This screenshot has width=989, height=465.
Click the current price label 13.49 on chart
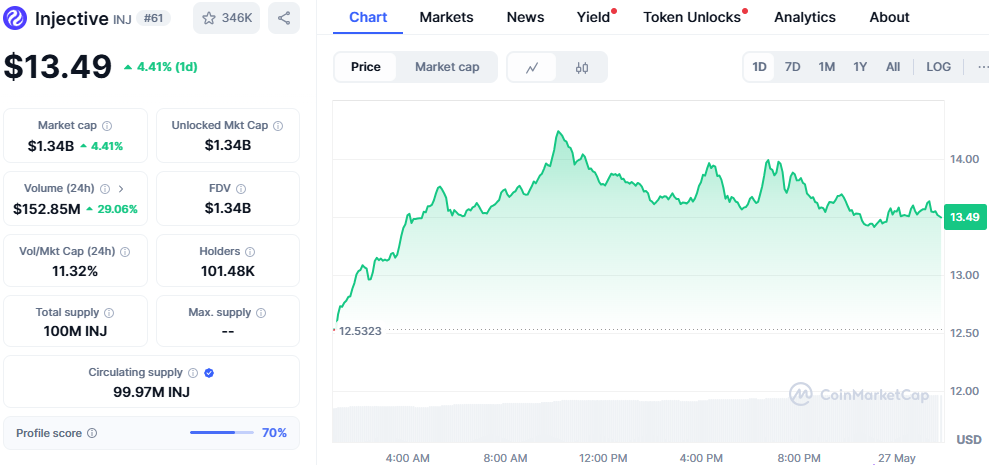click(x=964, y=217)
